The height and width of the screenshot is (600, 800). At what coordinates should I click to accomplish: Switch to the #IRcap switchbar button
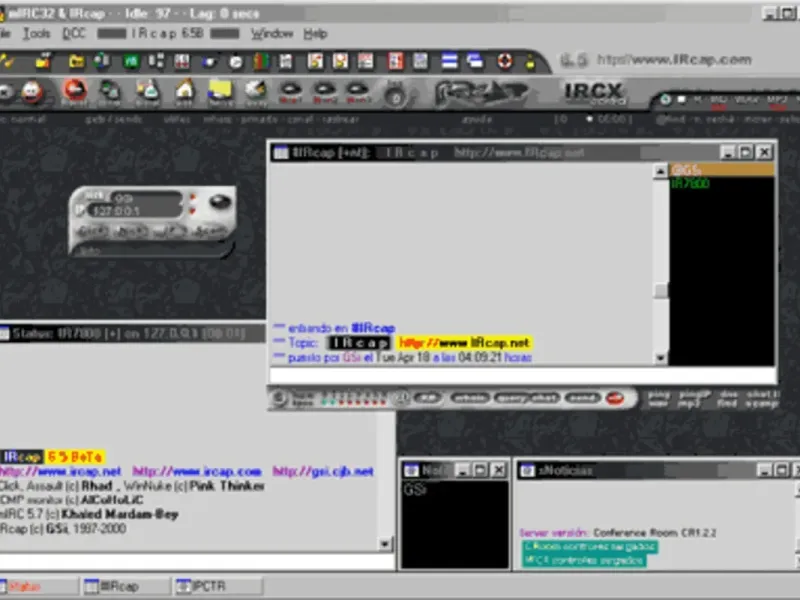coord(126,586)
